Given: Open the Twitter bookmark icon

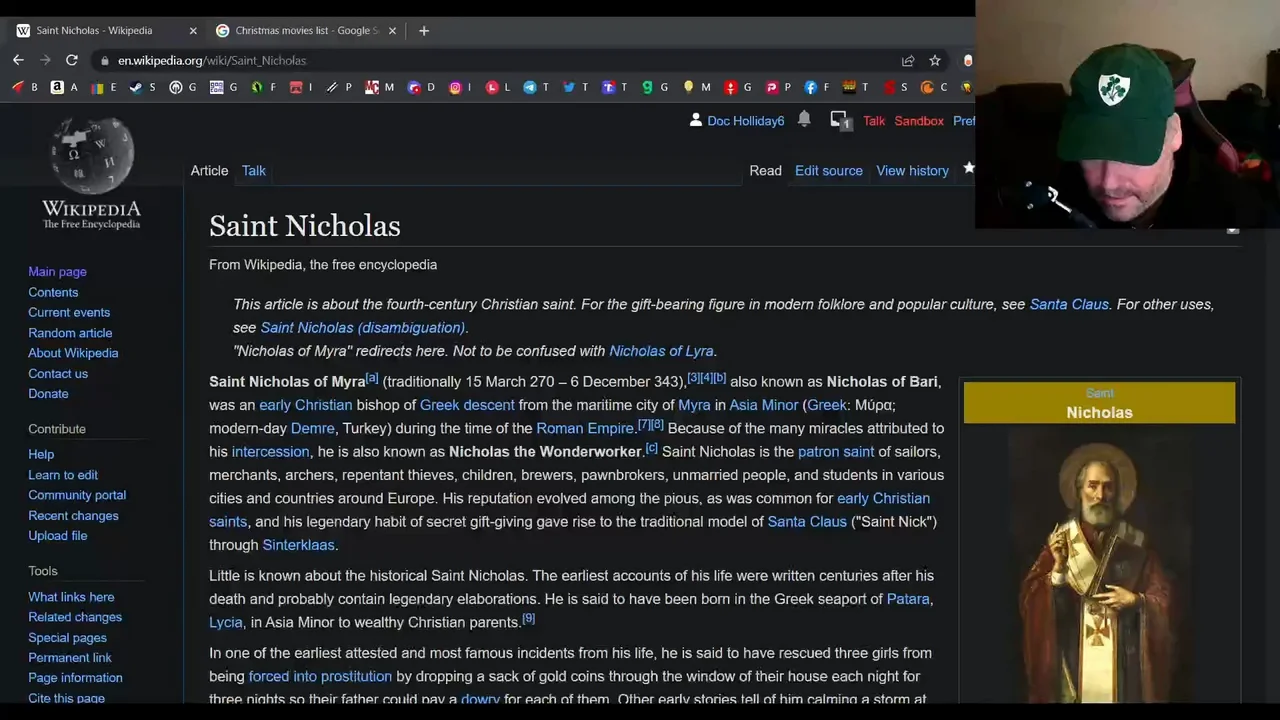Looking at the screenshot, I should (x=569, y=87).
